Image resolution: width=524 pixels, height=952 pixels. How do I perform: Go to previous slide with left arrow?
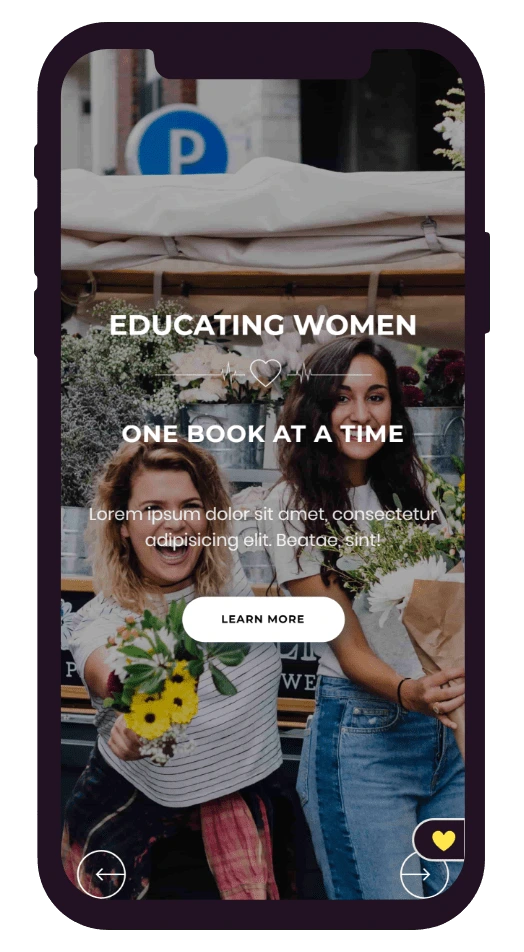click(x=101, y=874)
